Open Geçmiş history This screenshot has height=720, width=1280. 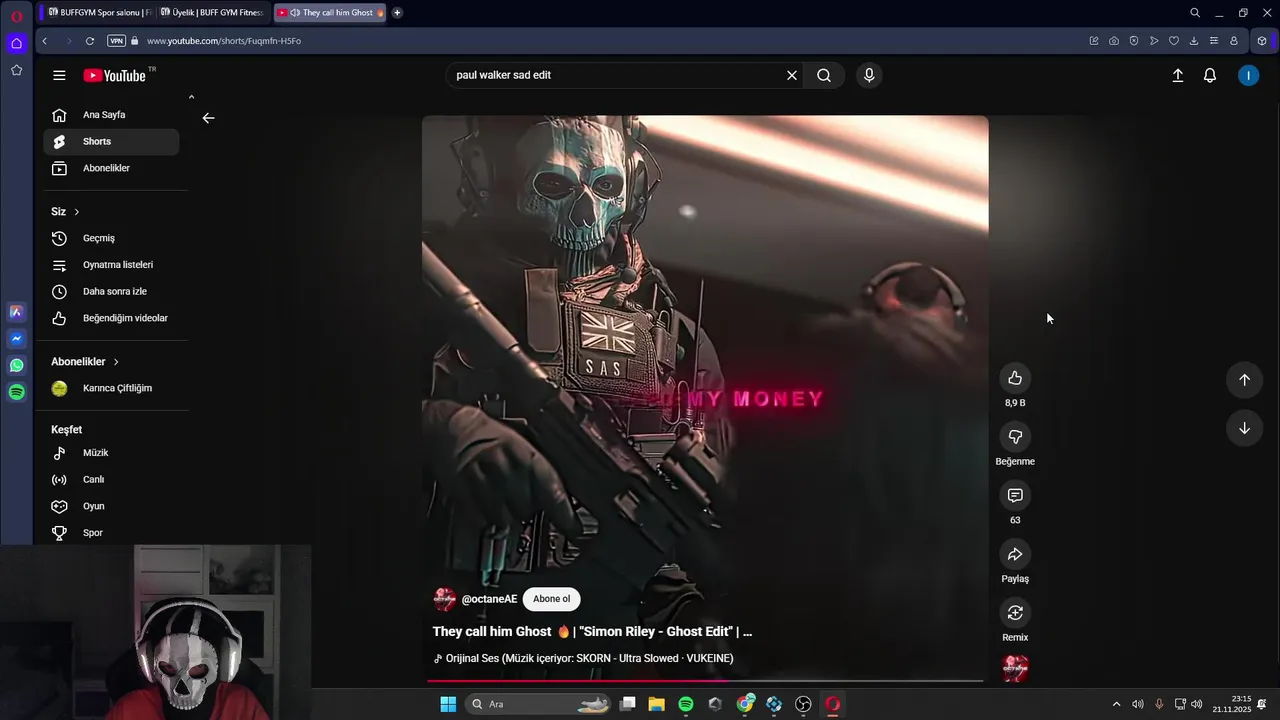[x=111, y=238]
